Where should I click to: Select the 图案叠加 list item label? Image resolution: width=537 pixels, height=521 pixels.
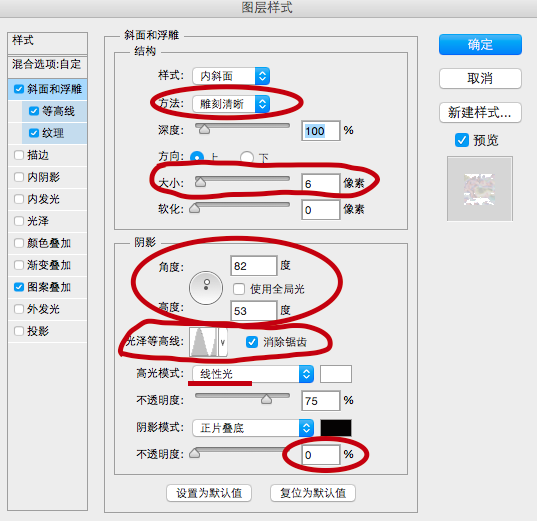(49, 287)
